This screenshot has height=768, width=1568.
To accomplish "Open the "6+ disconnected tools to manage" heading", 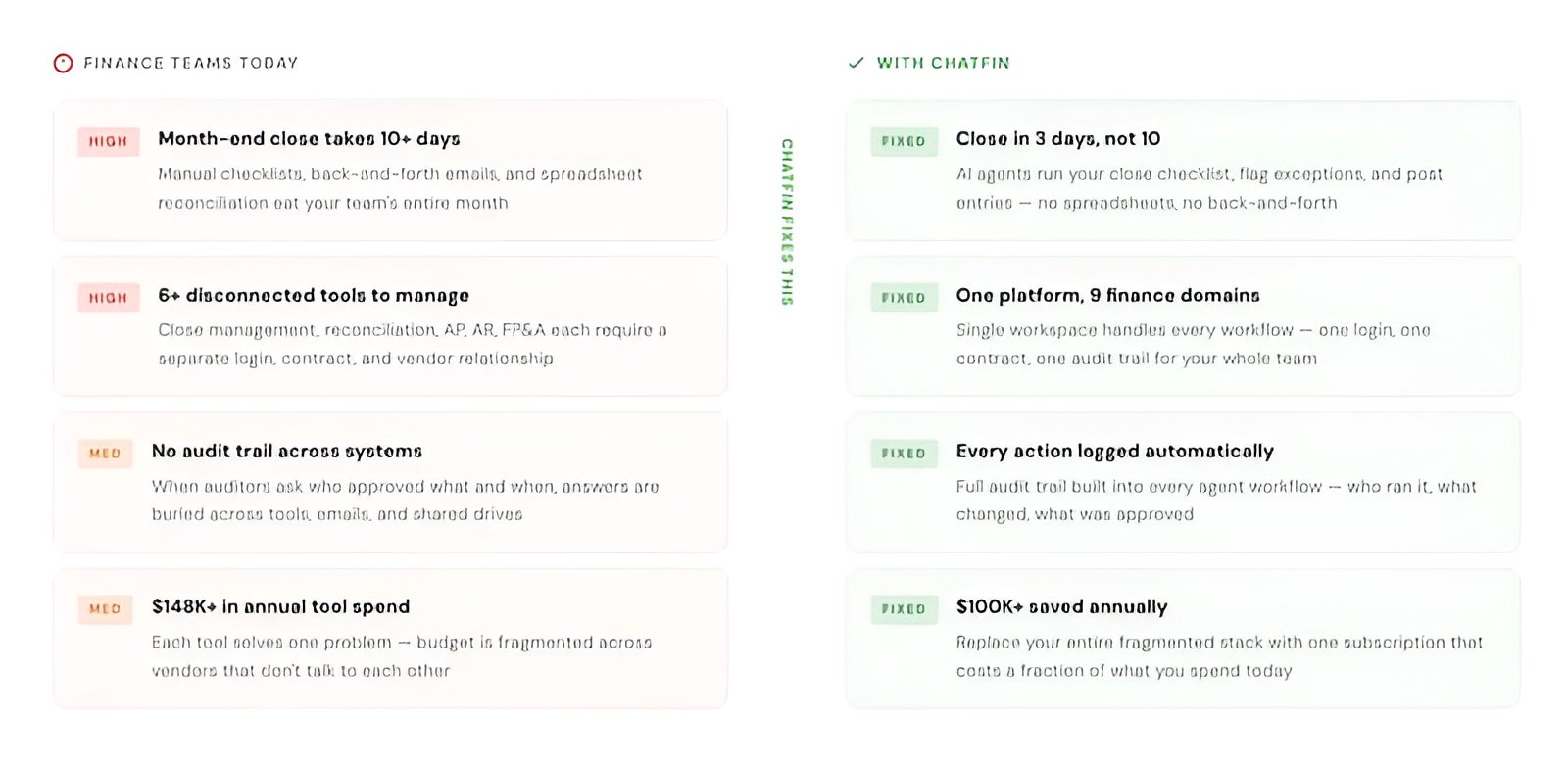I will point(314,296).
